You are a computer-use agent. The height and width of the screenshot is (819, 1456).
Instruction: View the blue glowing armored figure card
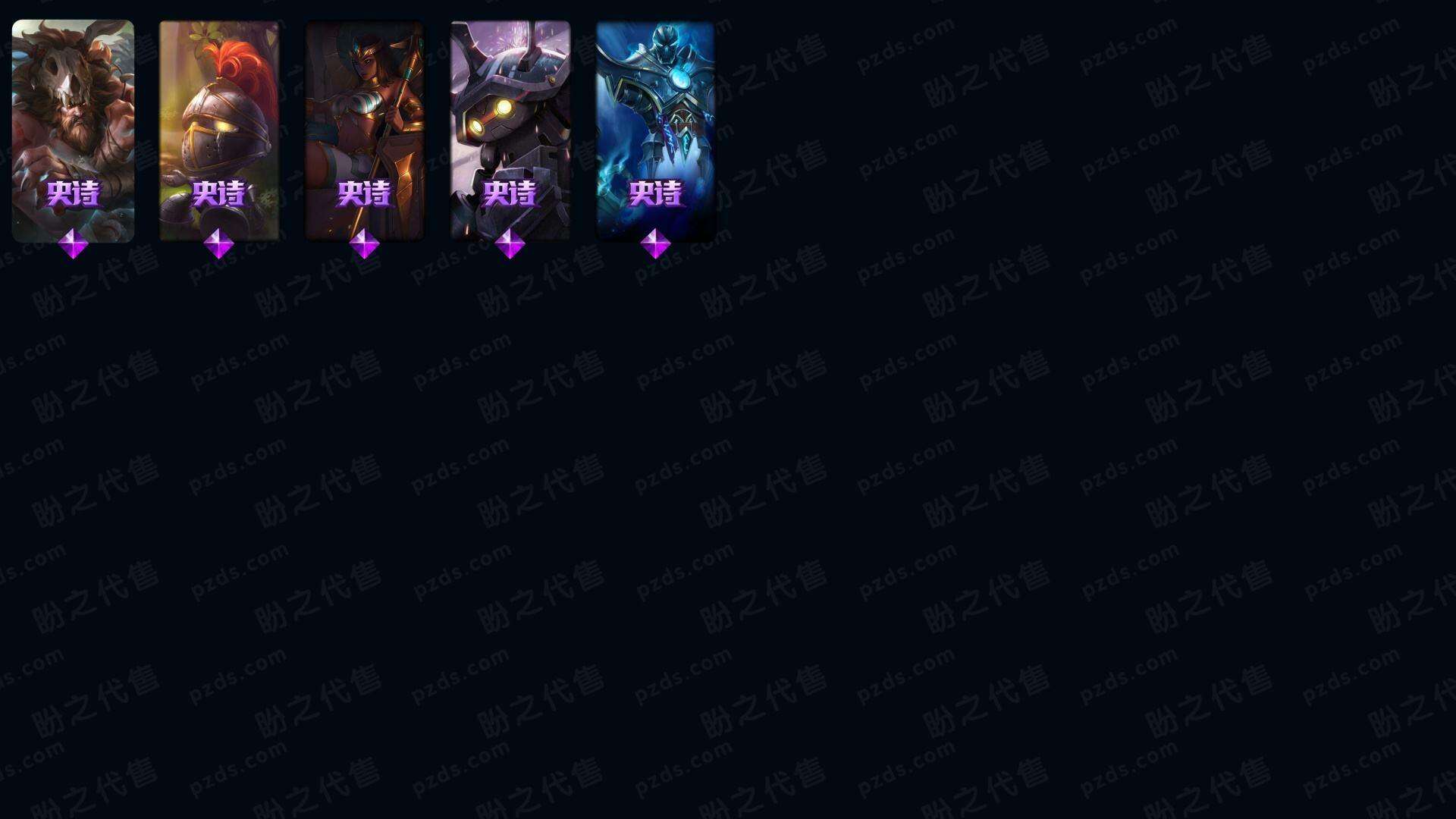pos(655,130)
